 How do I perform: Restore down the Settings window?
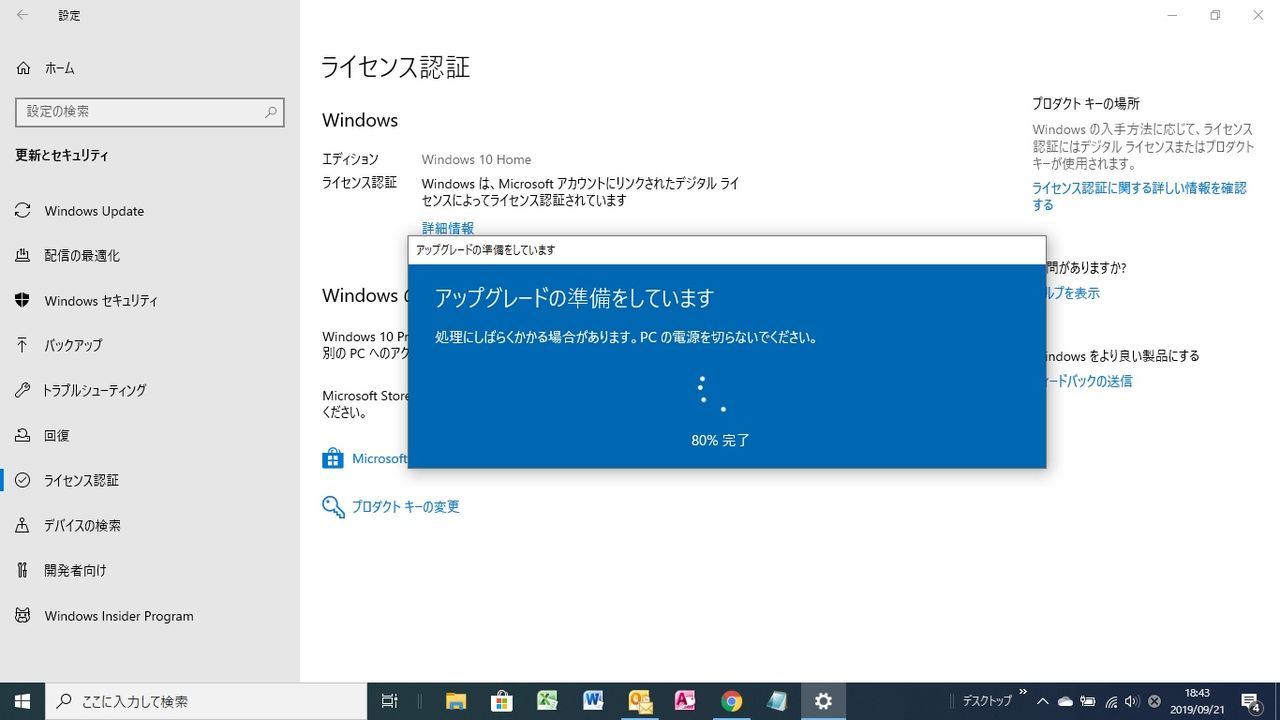[x=1215, y=15]
